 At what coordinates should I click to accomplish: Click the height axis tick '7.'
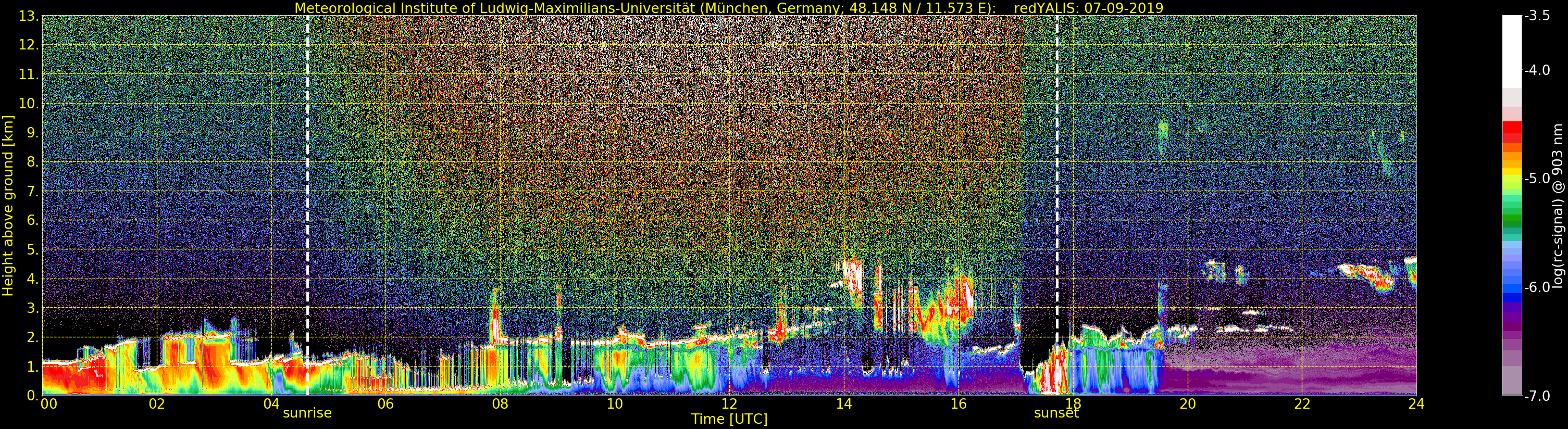33,191
